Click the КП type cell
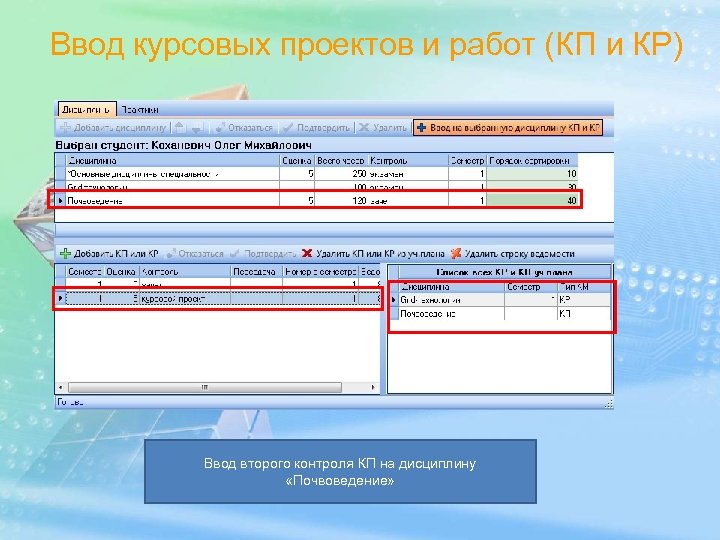The width and height of the screenshot is (720, 540). point(584,314)
